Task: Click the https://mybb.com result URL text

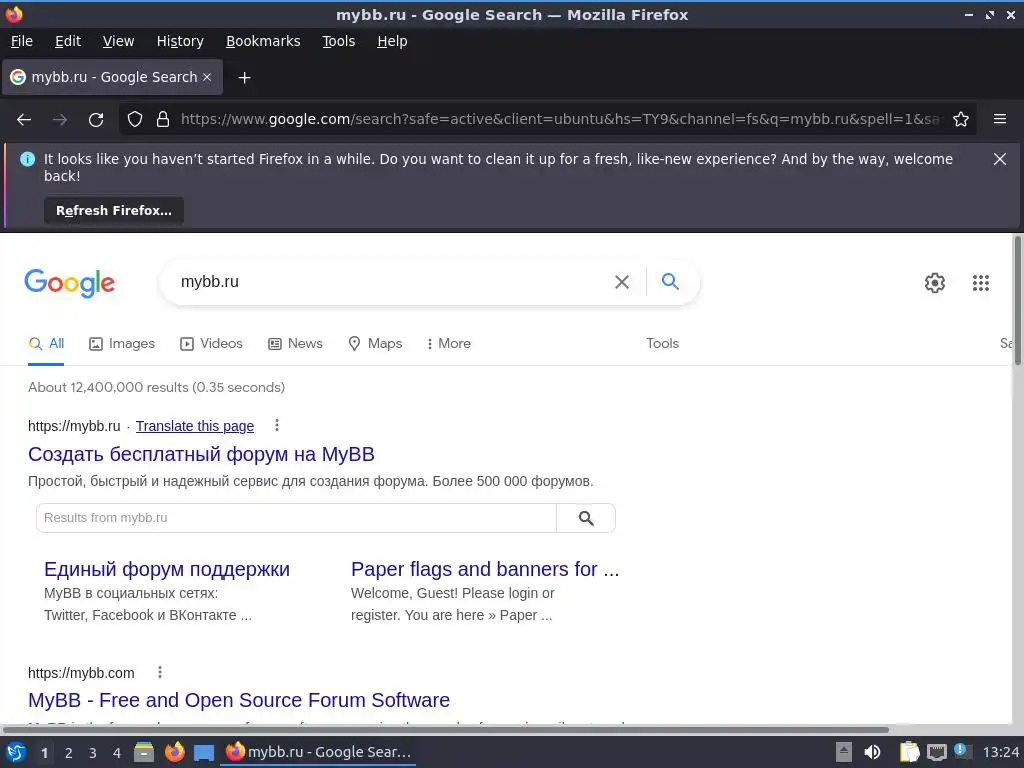Action: (81, 673)
